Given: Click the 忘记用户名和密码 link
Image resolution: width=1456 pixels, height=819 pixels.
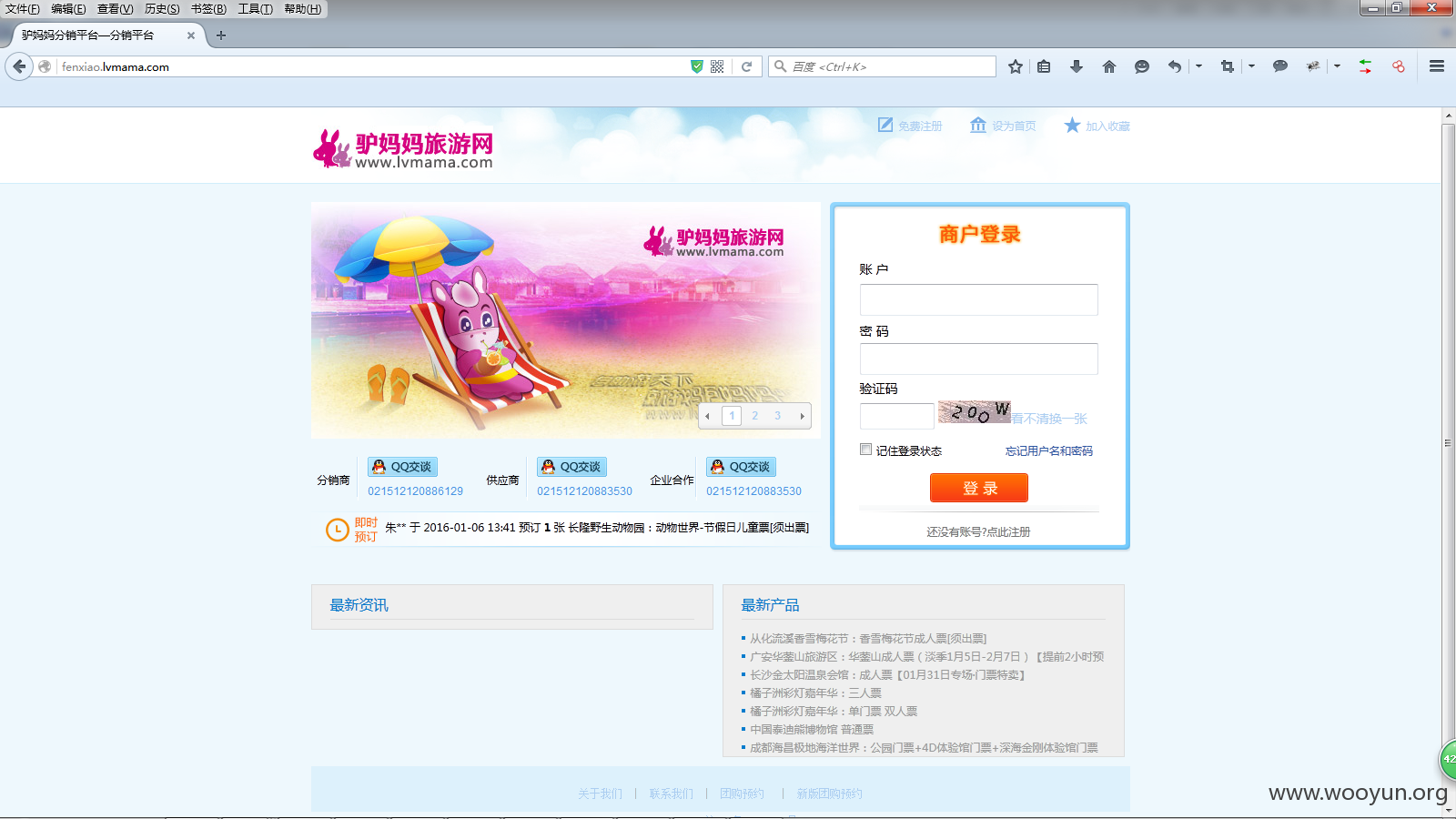Looking at the screenshot, I should 1049,451.
